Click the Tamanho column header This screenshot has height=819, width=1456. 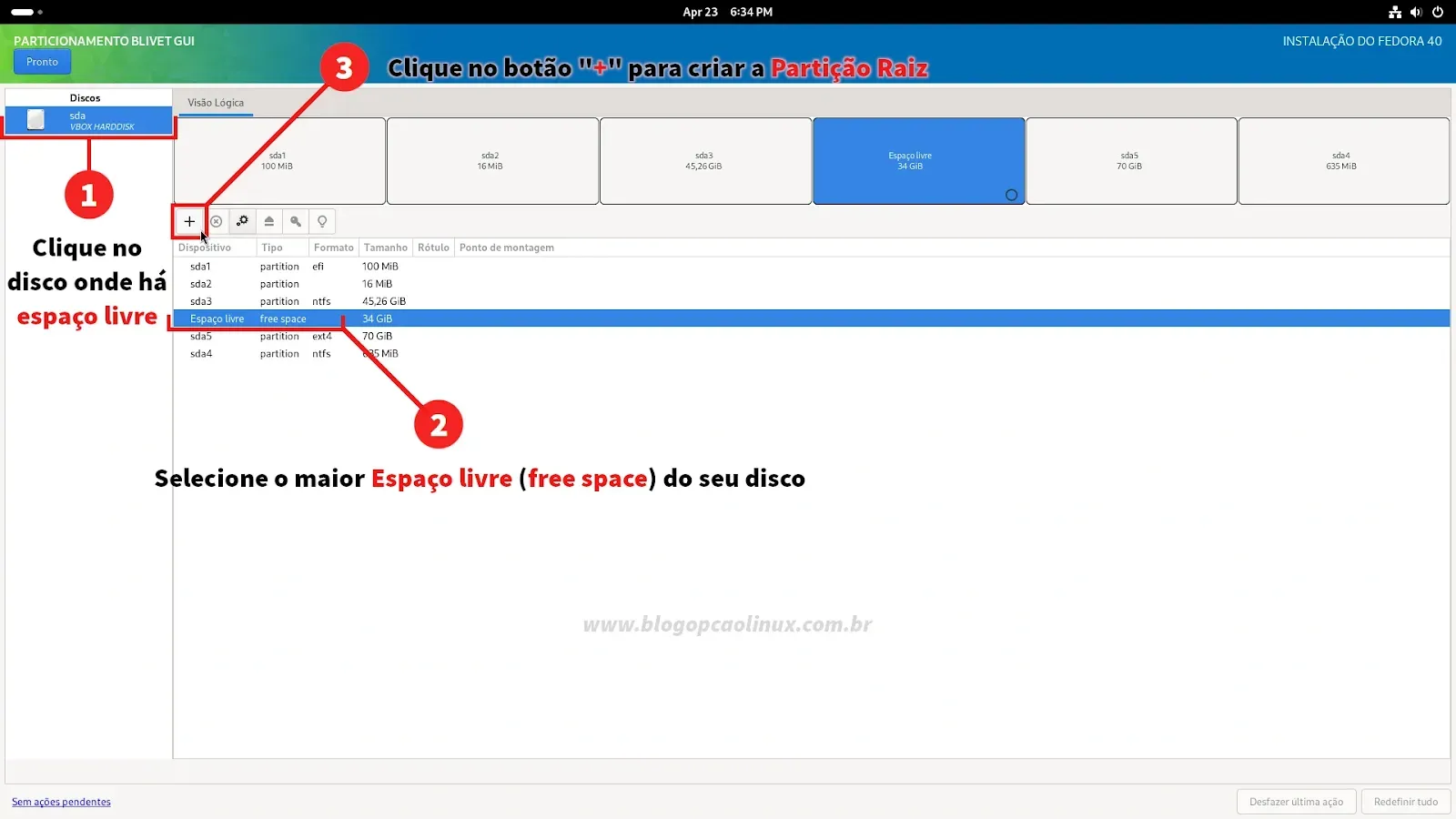(386, 248)
